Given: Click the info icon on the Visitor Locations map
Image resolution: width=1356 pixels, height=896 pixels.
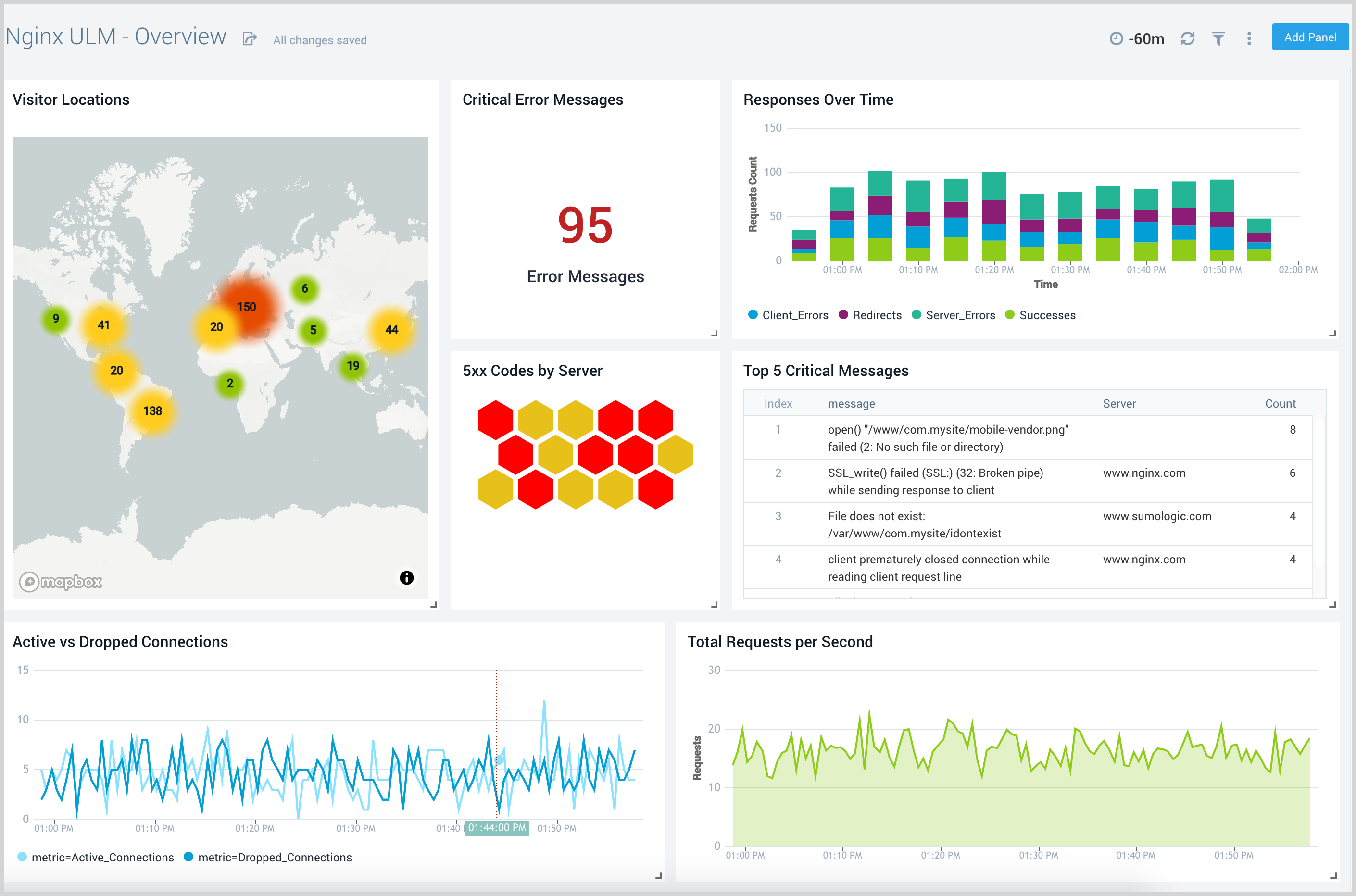Looking at the screenshot, I should pos(406,578).
